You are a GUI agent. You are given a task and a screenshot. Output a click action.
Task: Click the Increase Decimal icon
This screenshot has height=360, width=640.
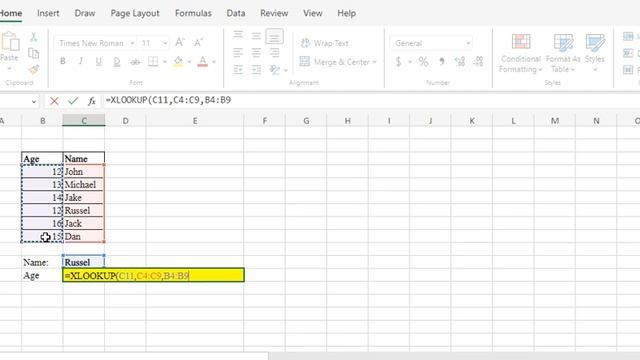pyautogui.click(x=460, y=62)
